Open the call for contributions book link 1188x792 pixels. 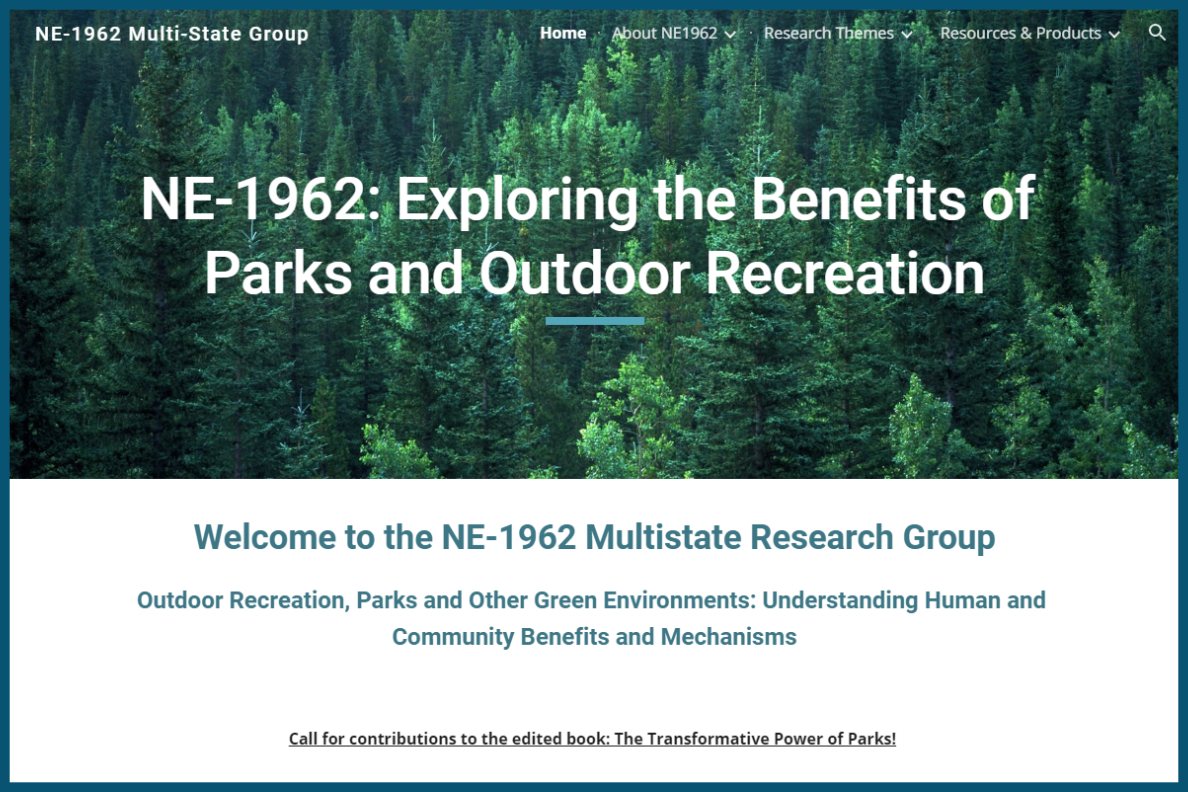592,739
